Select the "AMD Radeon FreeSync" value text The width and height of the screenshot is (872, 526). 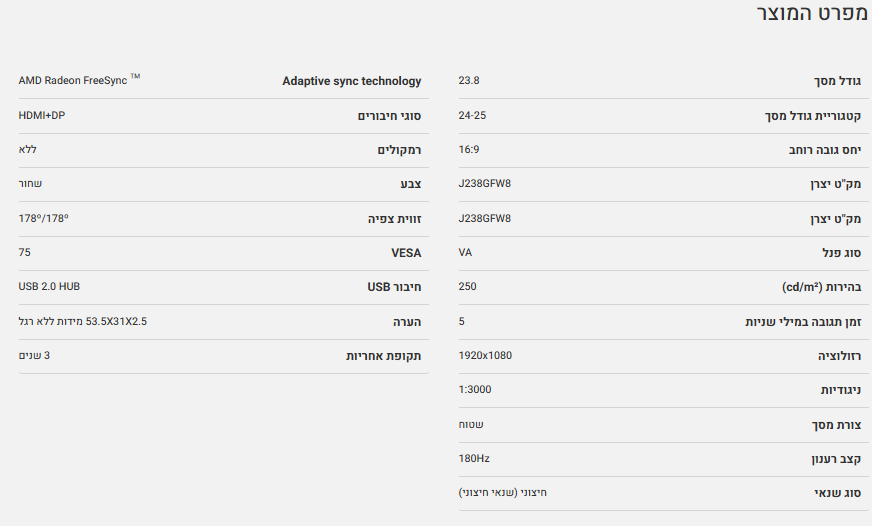tap(73, 80)
